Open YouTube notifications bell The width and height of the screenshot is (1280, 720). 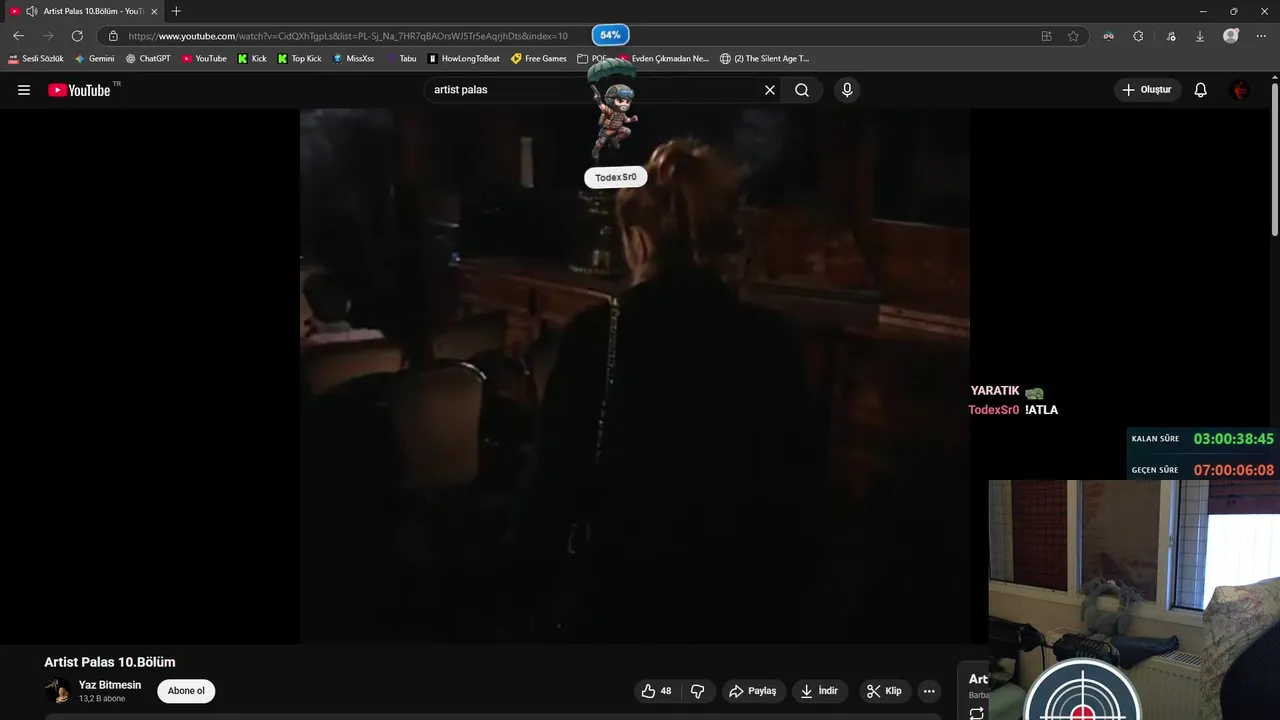point(1201,90)
